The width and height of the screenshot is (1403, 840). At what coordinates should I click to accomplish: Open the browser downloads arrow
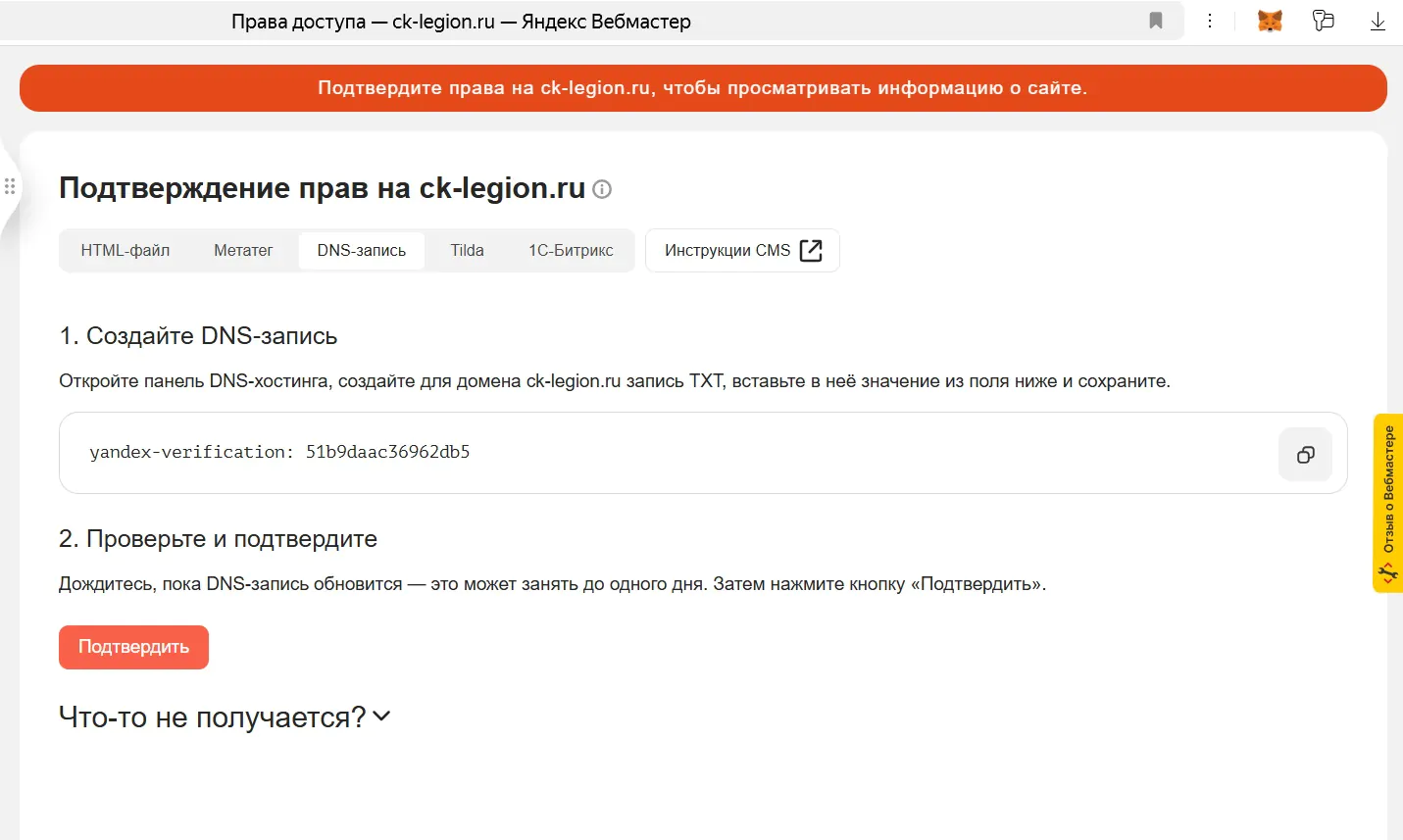1378,21
